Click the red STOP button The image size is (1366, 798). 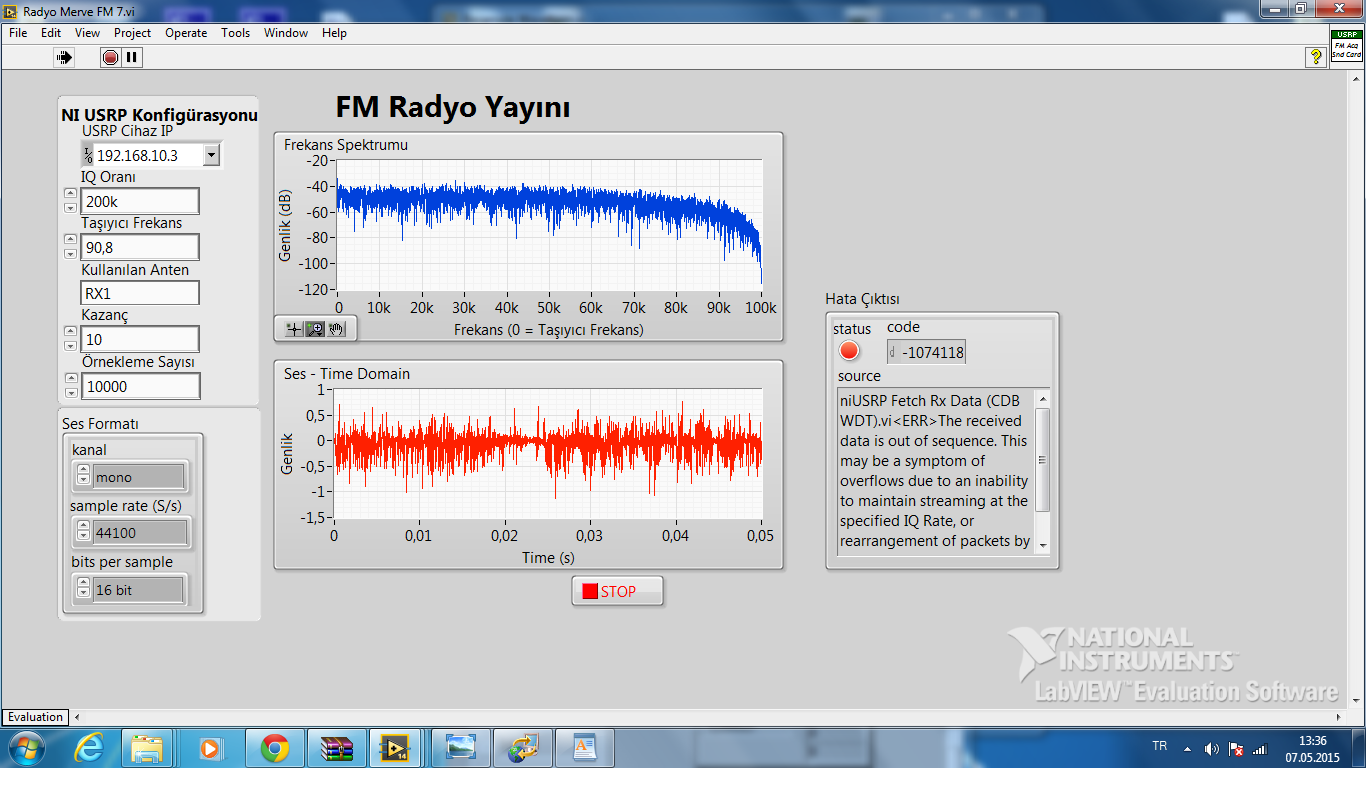pyautogui.click(x=617, y=591)
